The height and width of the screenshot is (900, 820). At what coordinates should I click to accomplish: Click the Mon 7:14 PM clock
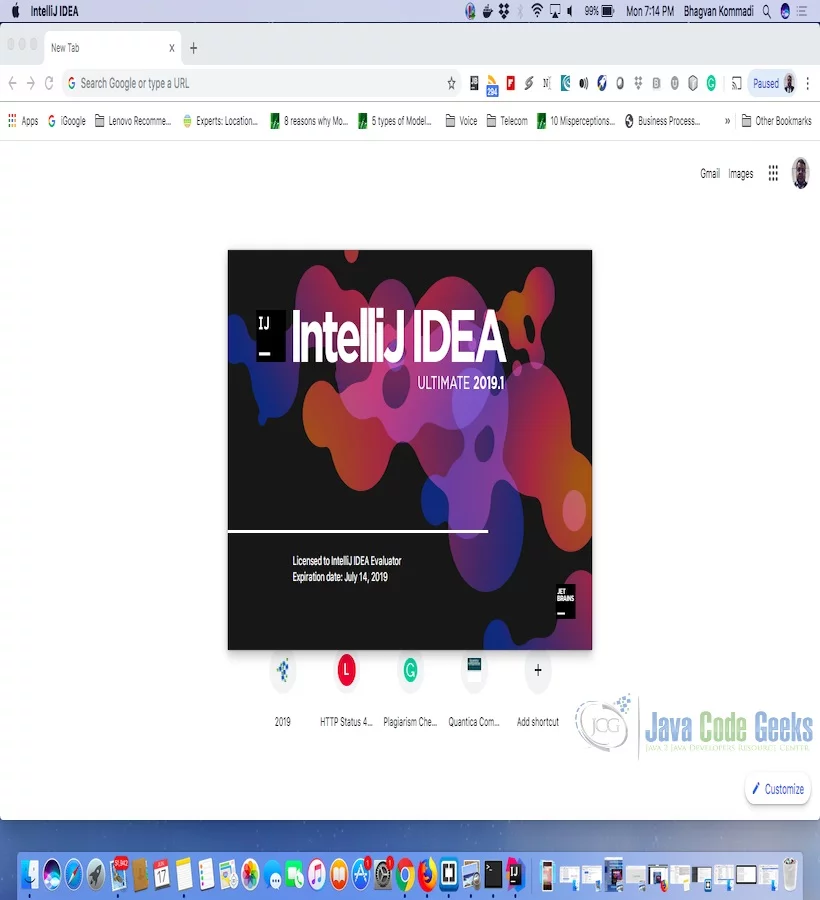tap(650, 11)
